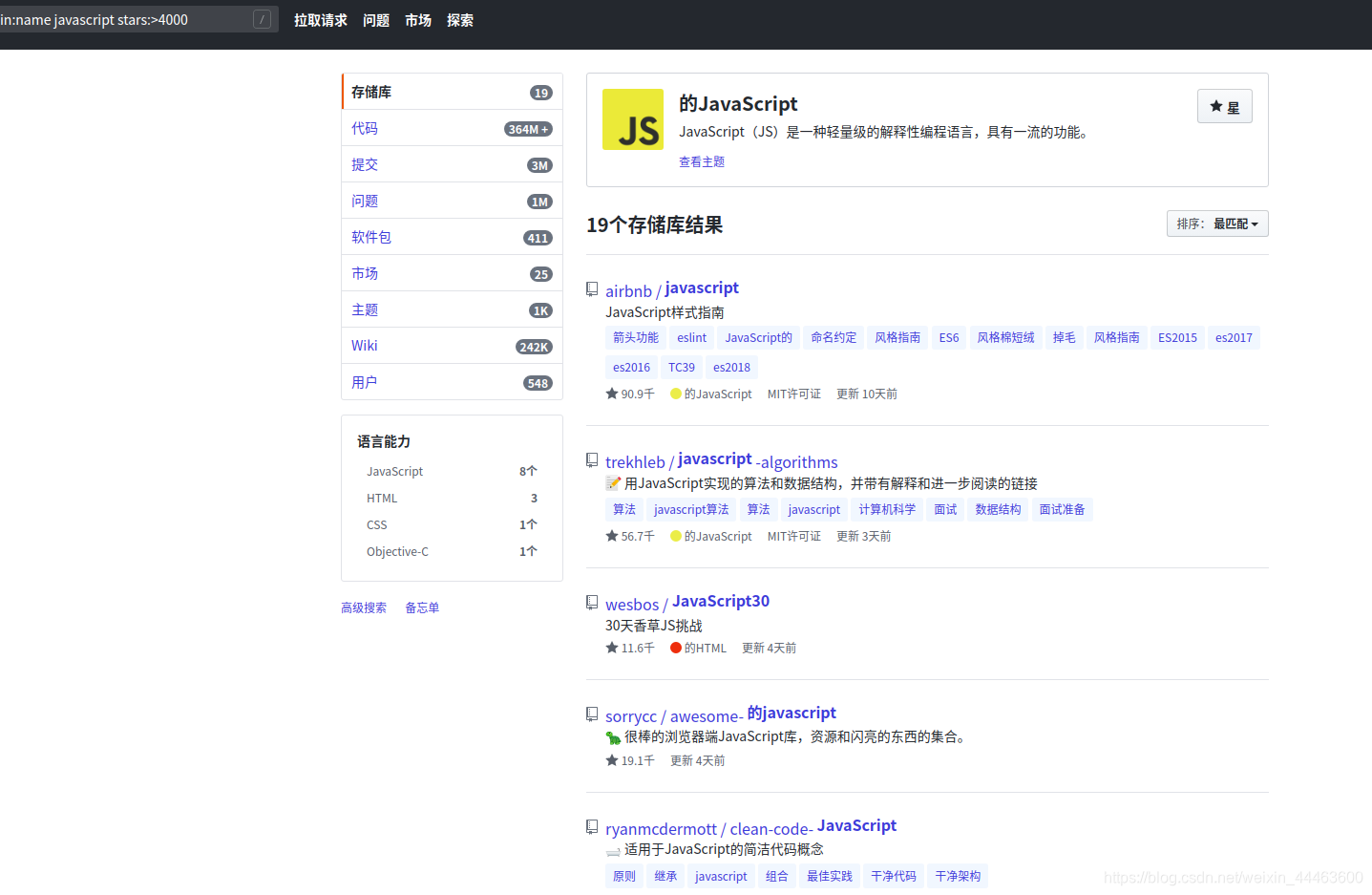
Task: Click the es2017 topic tag
Action: pos(1234,337)
